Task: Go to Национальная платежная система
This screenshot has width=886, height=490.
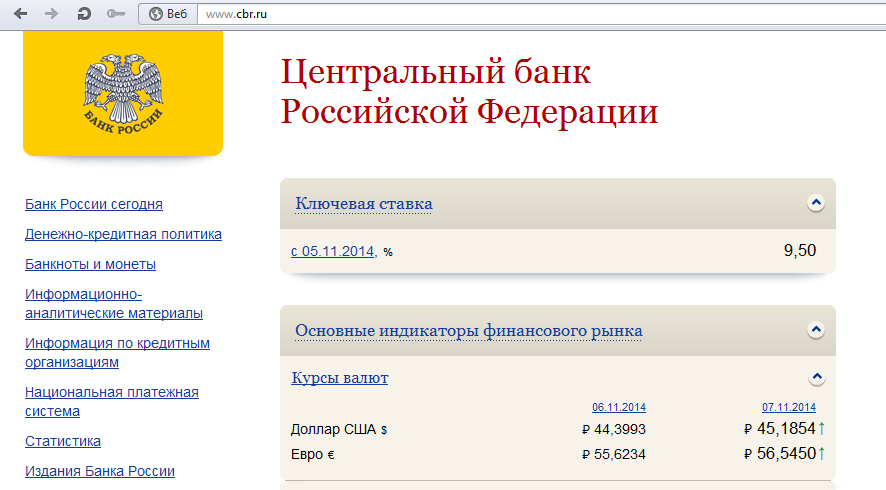Action: [111, 401]
